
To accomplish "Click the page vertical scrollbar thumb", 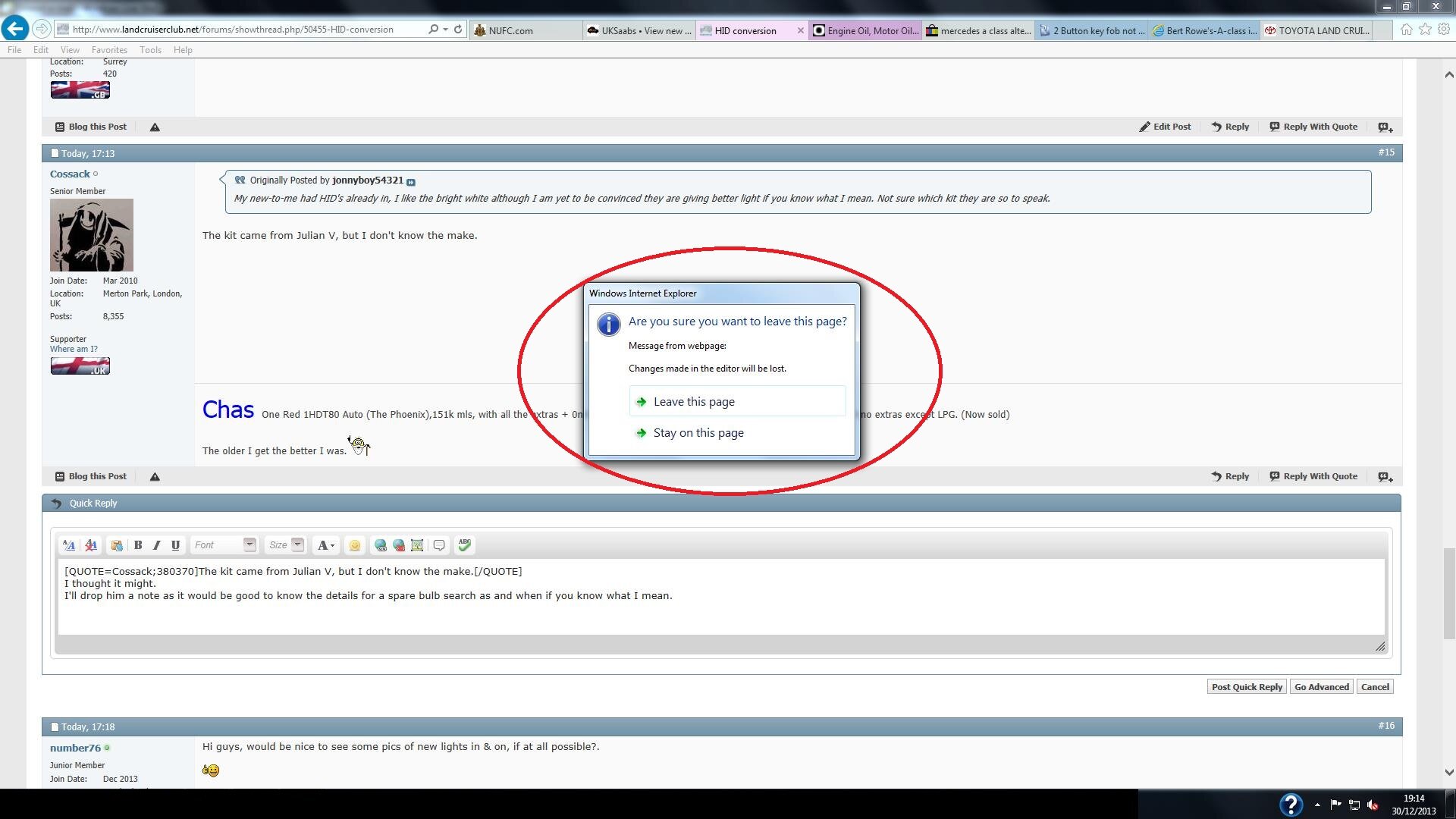I will [1448, 595].
